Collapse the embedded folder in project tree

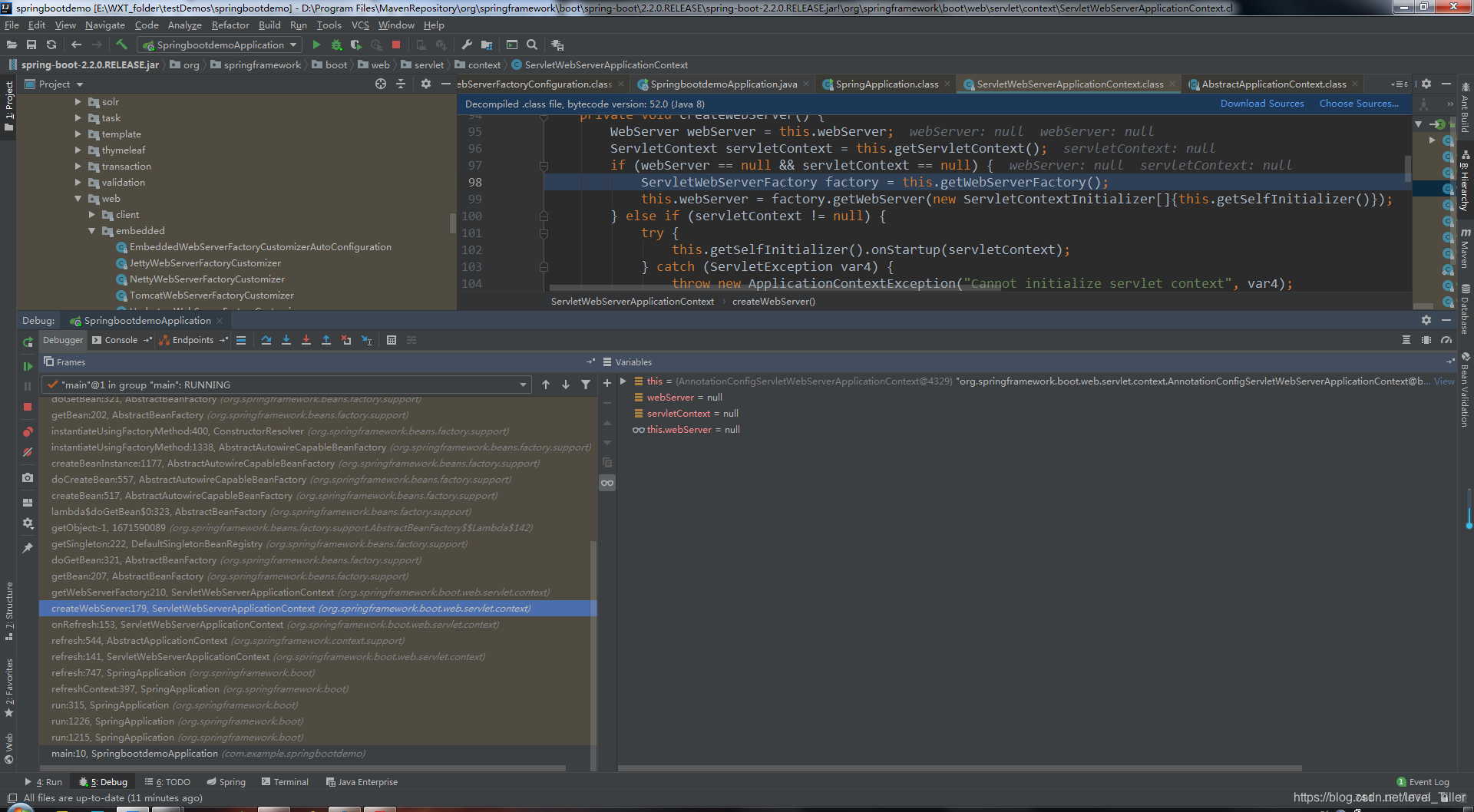point(92,231)
